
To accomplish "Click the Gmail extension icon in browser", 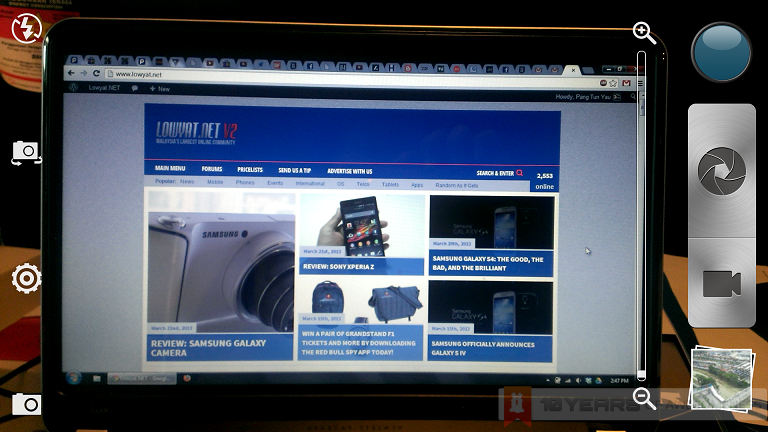I will point(626,83).
